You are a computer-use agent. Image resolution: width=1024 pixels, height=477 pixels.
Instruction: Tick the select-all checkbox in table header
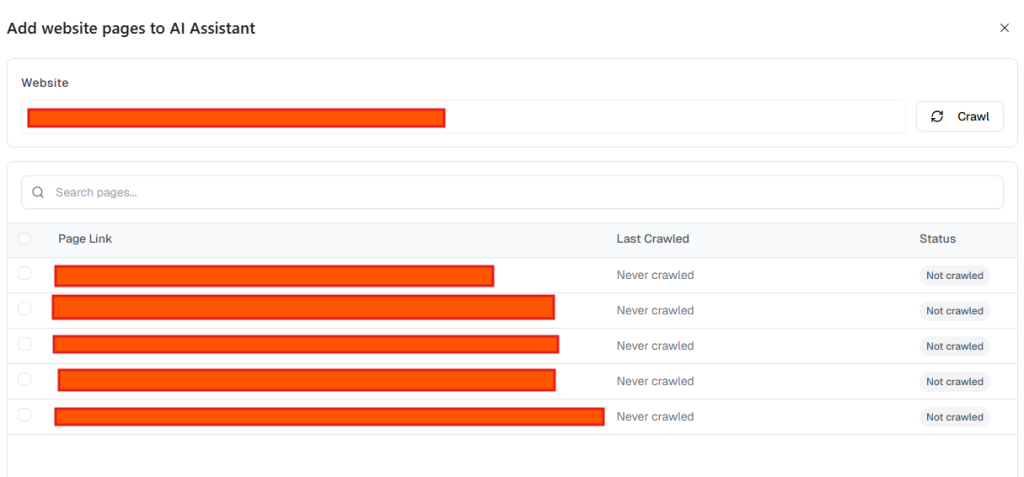tap(24, 239)
